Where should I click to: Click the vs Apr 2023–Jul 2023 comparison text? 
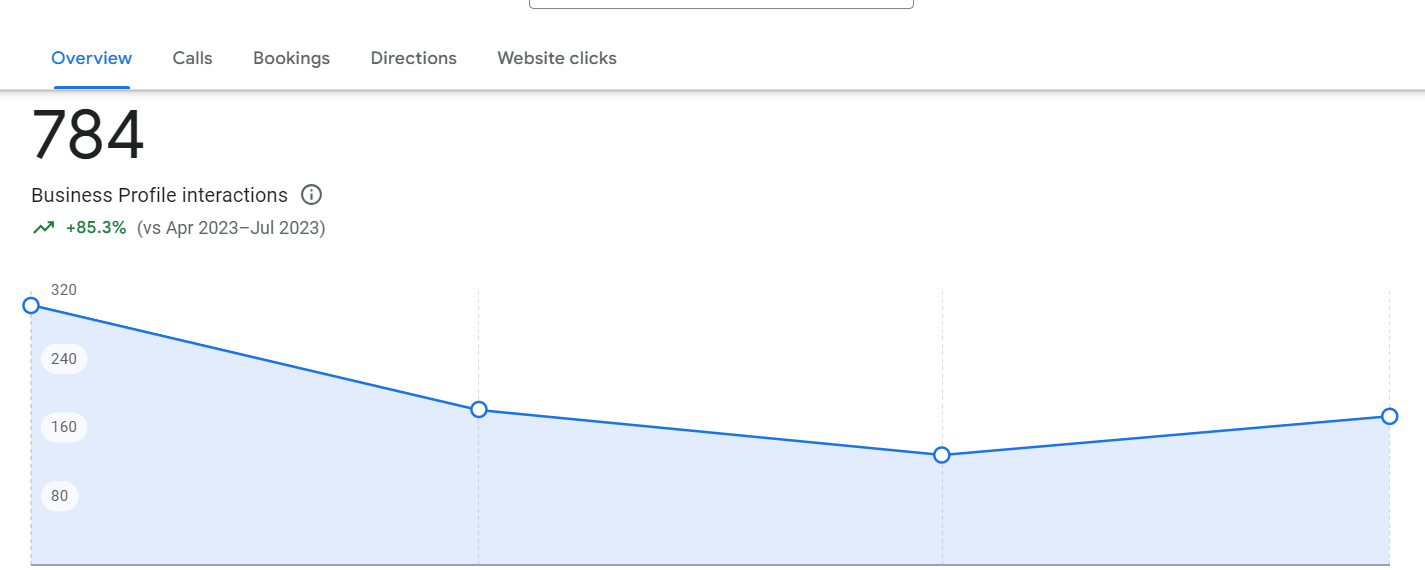click(231, 228)
